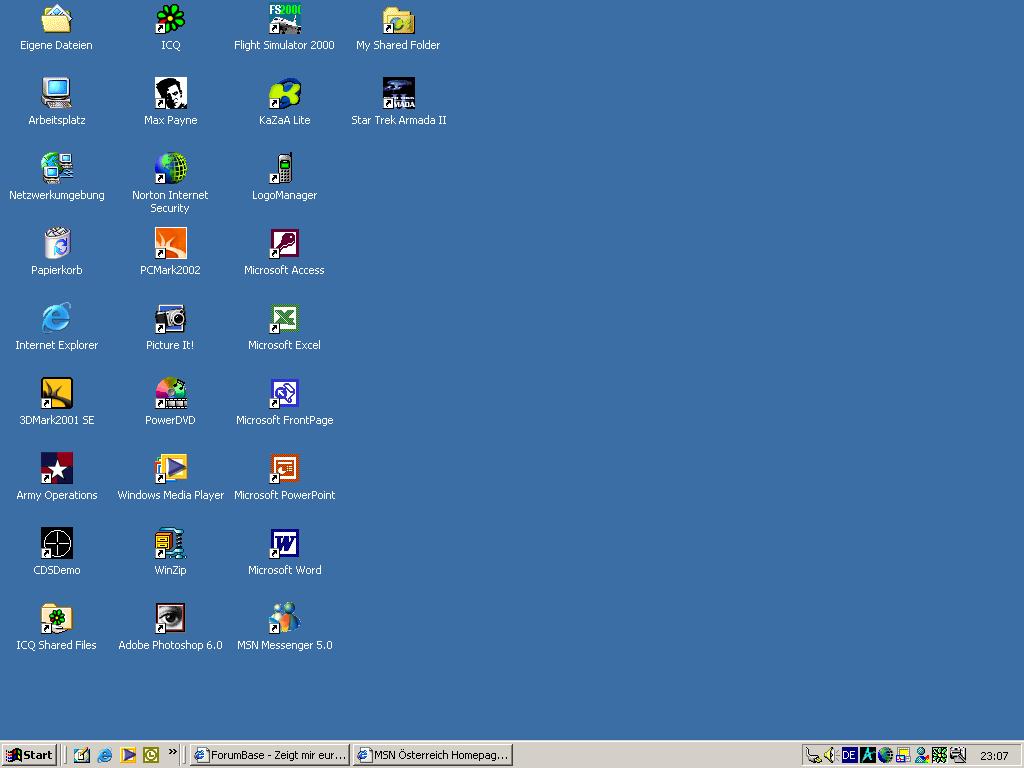Viewport: 1024px width, 768px height.
Task: Click the safely remove hardware tray icon
Action: click(814, 755)
